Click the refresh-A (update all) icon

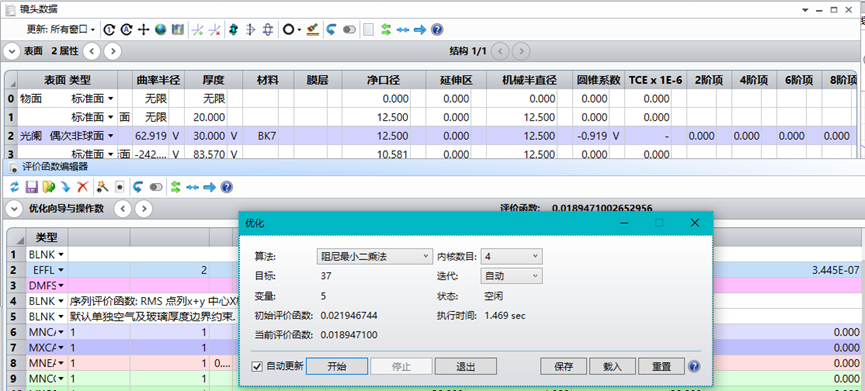coord(126,30)
